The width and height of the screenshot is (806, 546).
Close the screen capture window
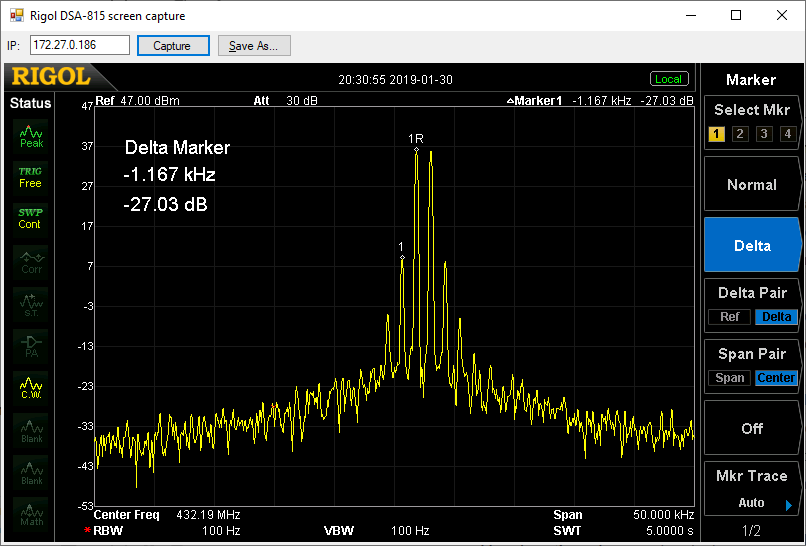[x=782, y=15]
